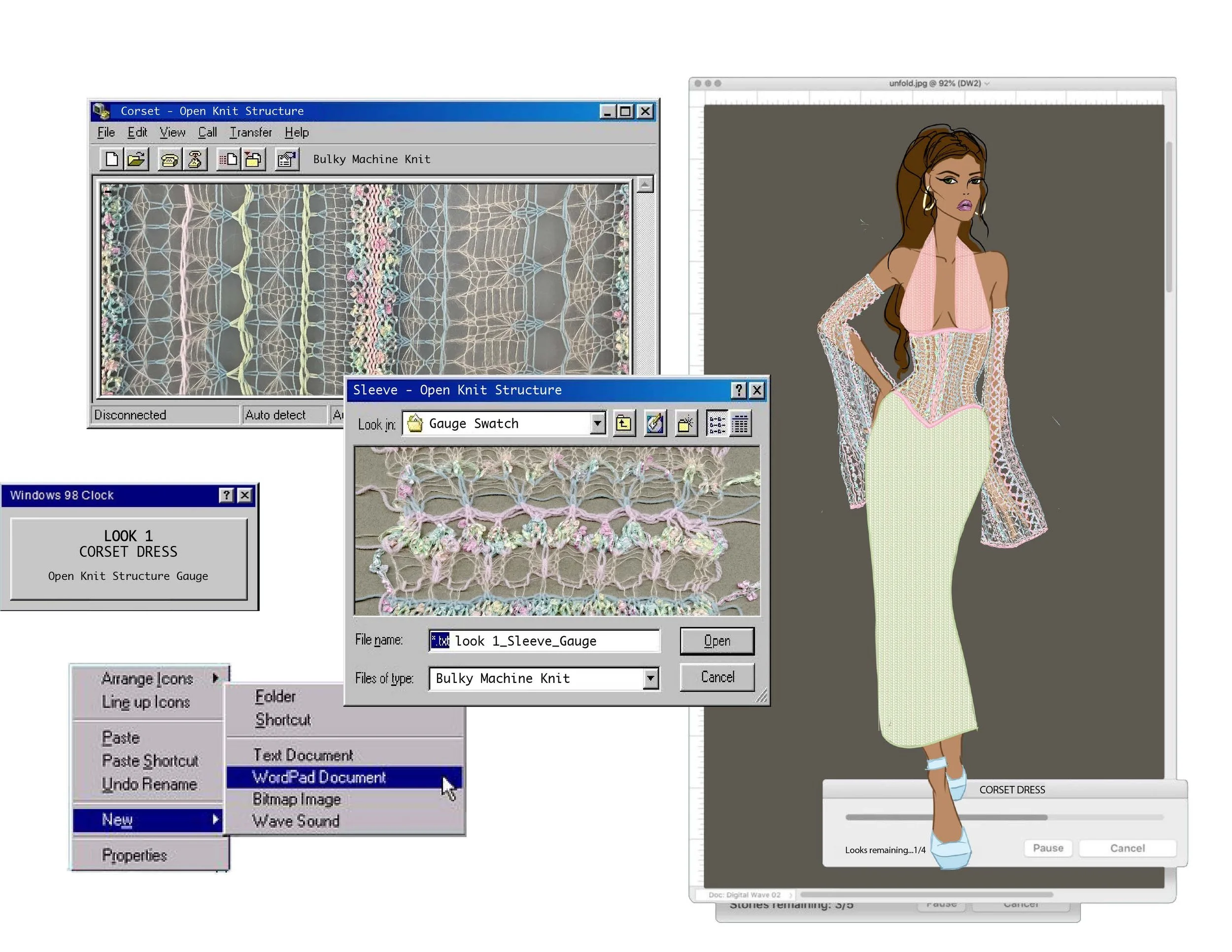Expand the Look in Gauge Swatch dropdown

coord(597,424)
